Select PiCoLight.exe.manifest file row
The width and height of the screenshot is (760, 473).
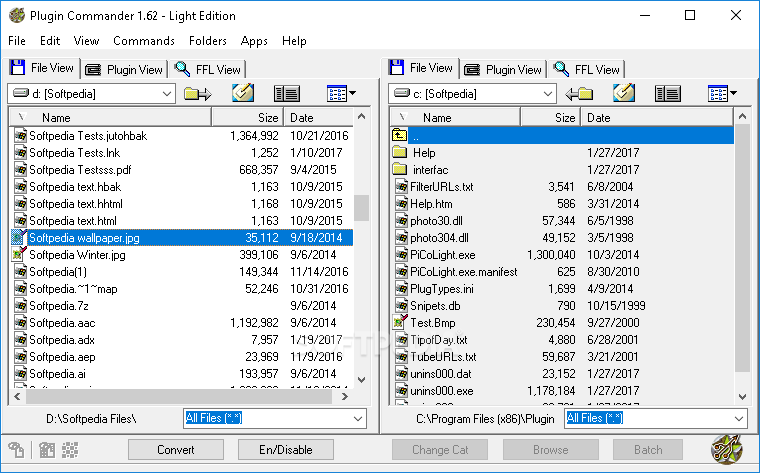click(x=562, y=272)
